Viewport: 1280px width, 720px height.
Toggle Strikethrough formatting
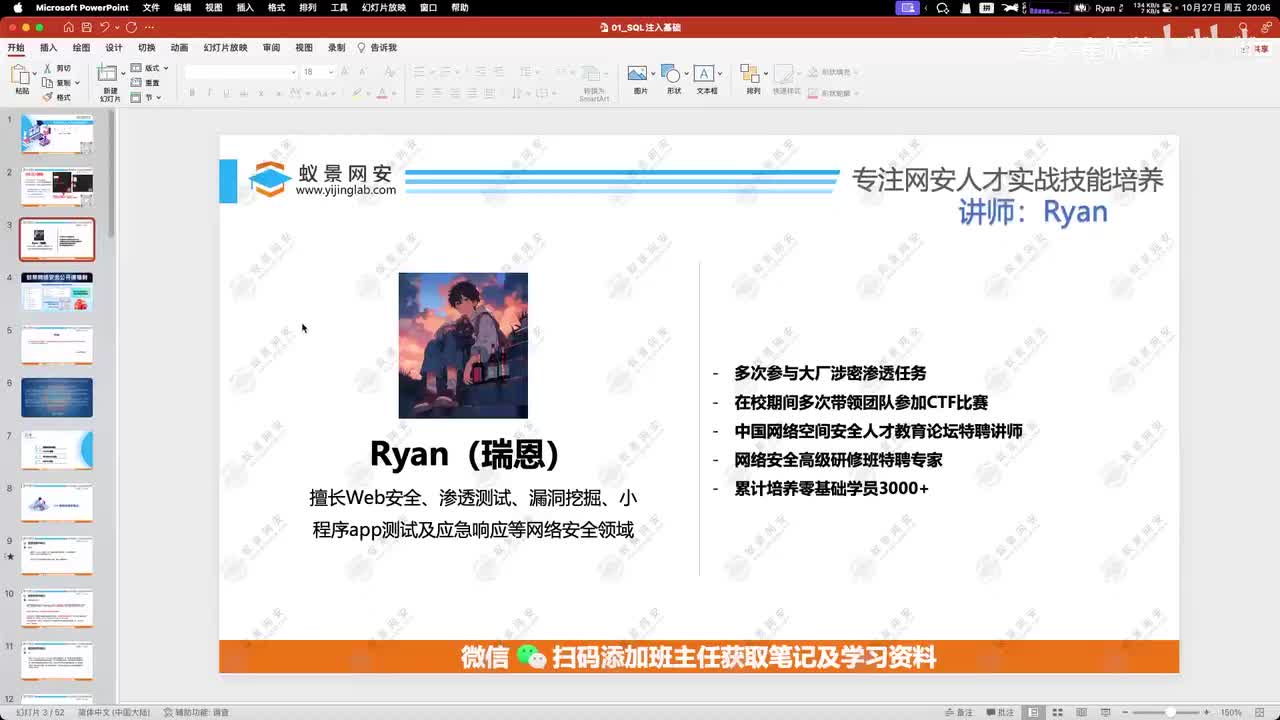[243, 93]
